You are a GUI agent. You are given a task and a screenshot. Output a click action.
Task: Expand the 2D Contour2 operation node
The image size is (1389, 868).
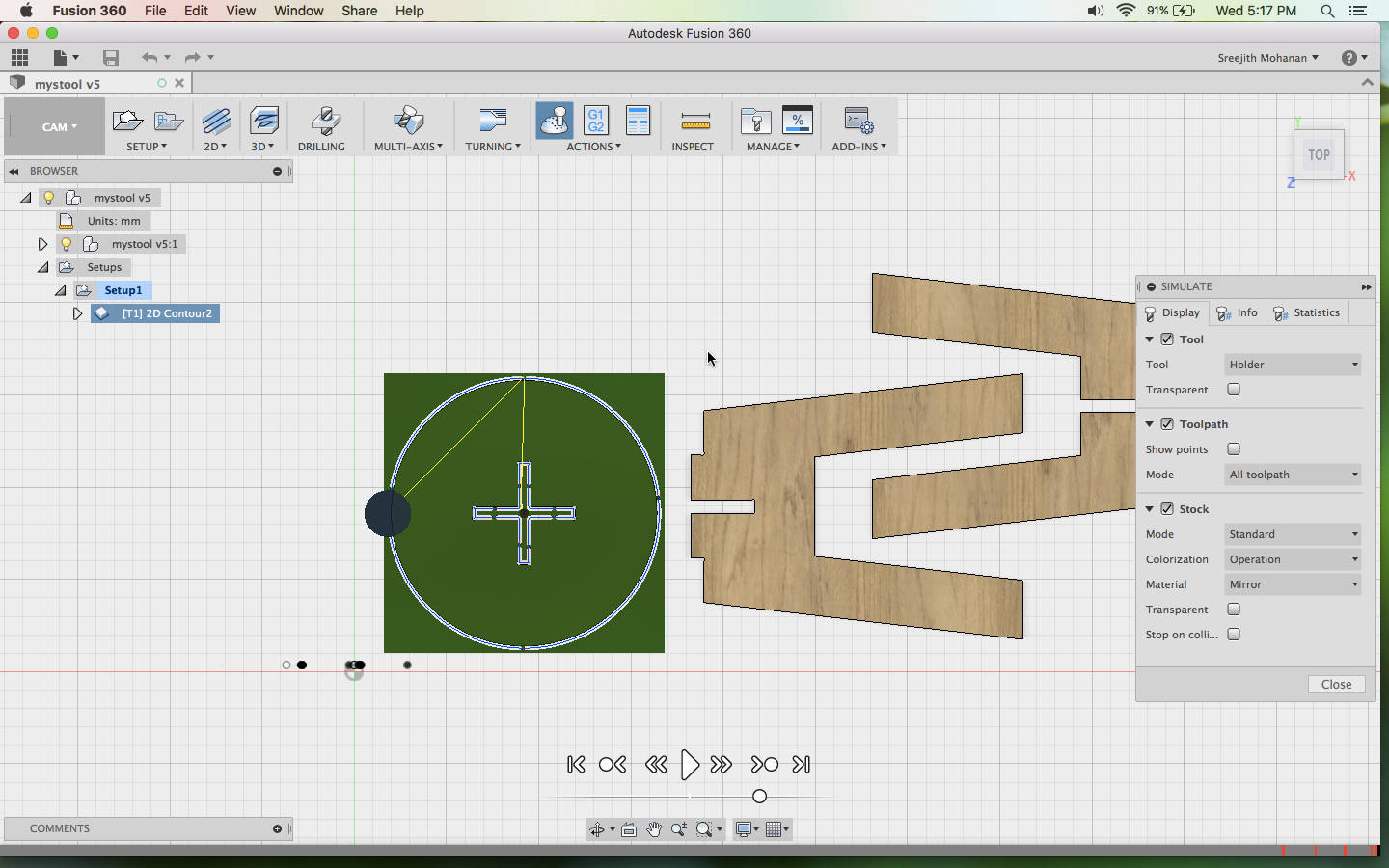[77, 313]
